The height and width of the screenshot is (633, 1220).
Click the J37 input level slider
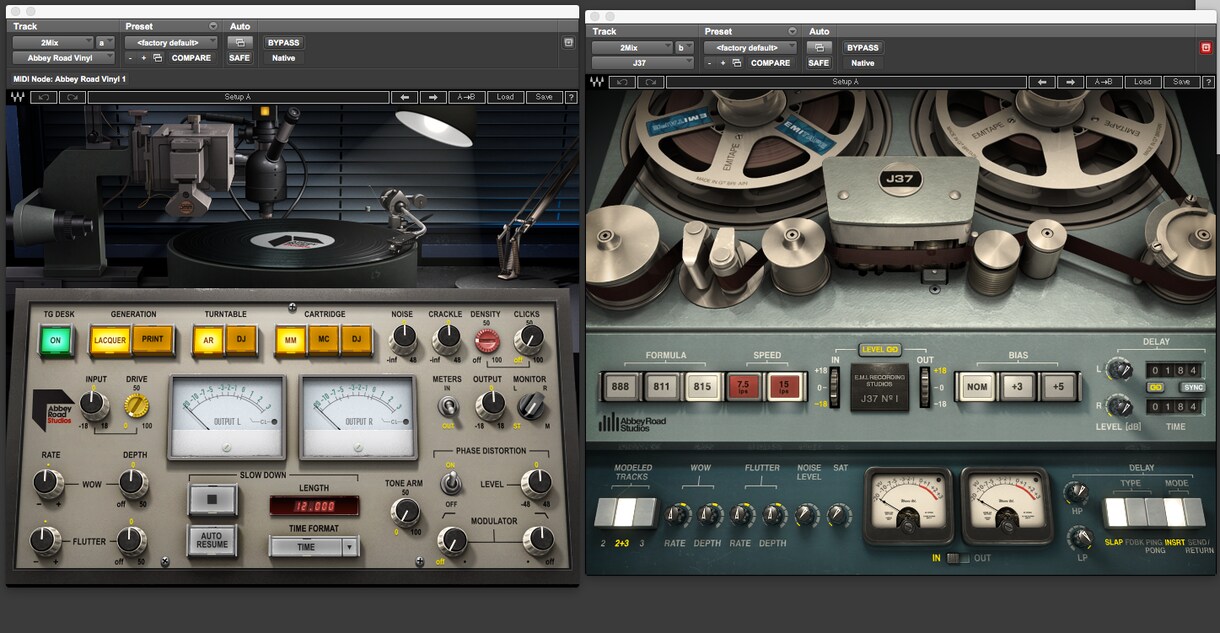pyautogui.click(x=837, y=387)
